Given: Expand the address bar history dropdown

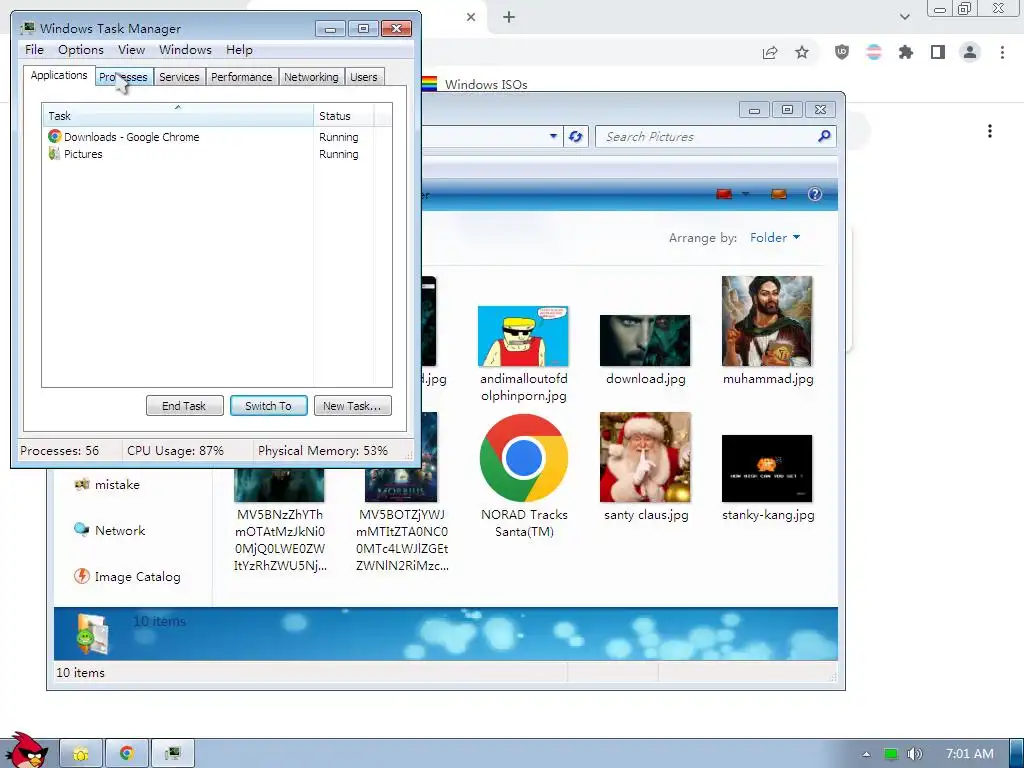Looking at the screenshot, I should pyautogui.click(x=553, y=136).
